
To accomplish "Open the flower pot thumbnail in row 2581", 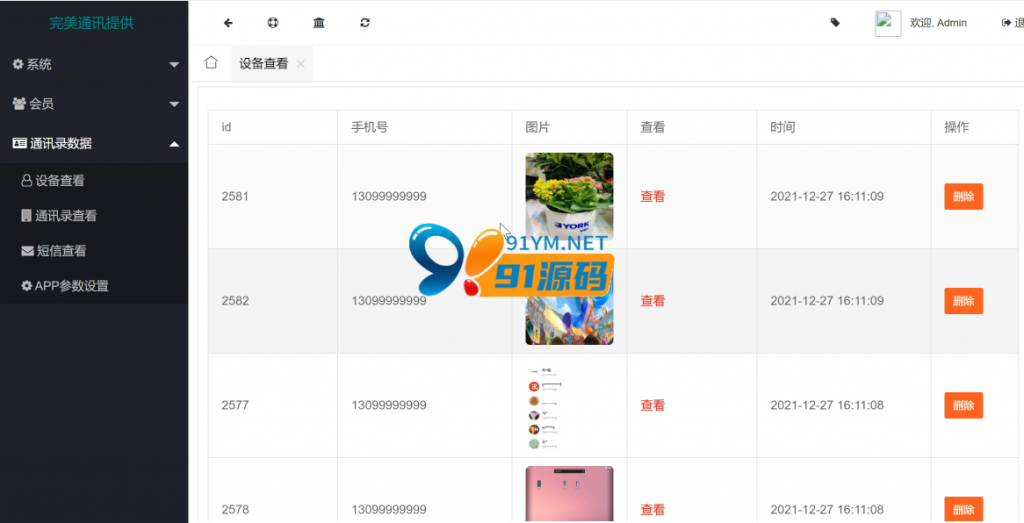I will (x=569, y=197).
